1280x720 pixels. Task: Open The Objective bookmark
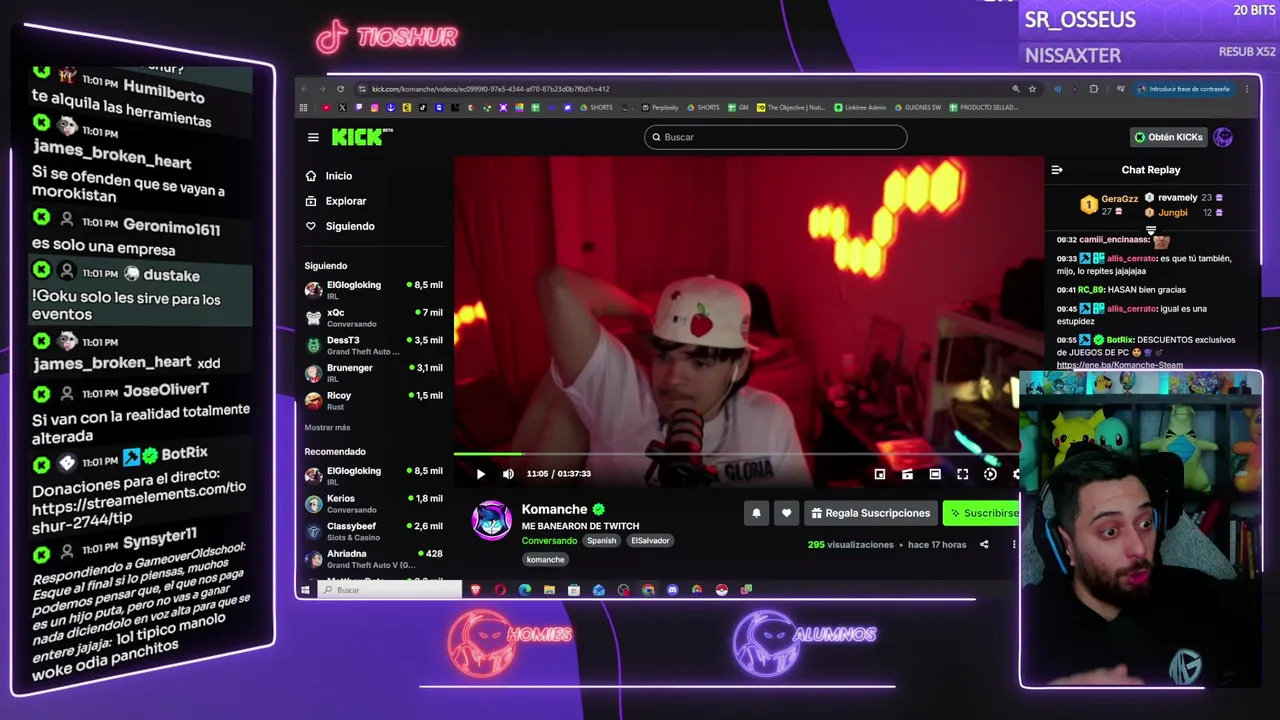point(791,107)
